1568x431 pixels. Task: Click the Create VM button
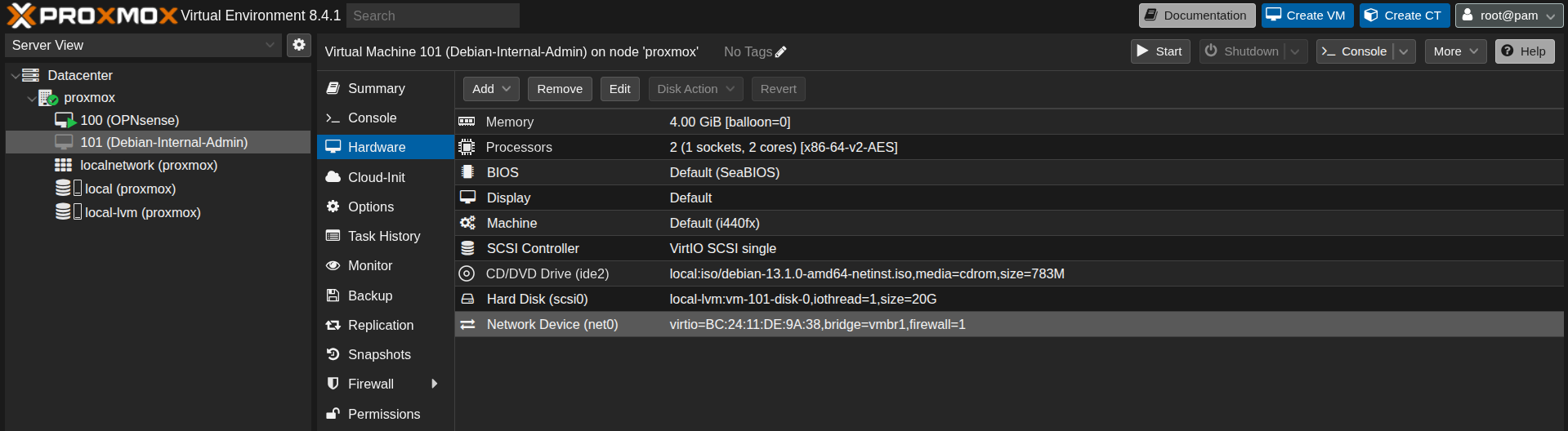coord(1307,16)
